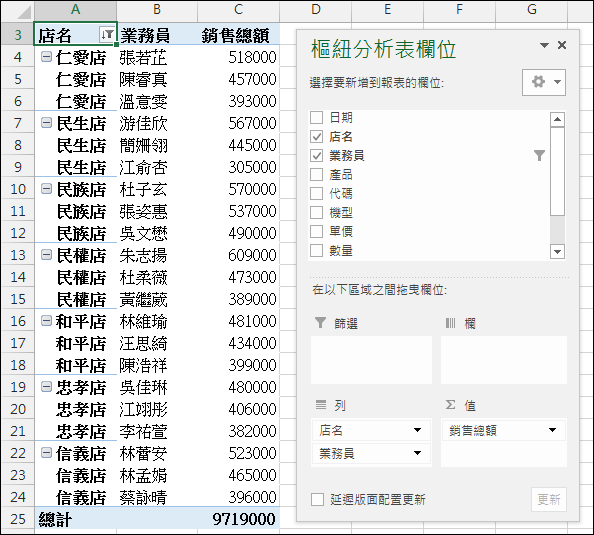The image size is (594, 535).
Task: Click the 篩選 drop area box
Action: point(371,360)
